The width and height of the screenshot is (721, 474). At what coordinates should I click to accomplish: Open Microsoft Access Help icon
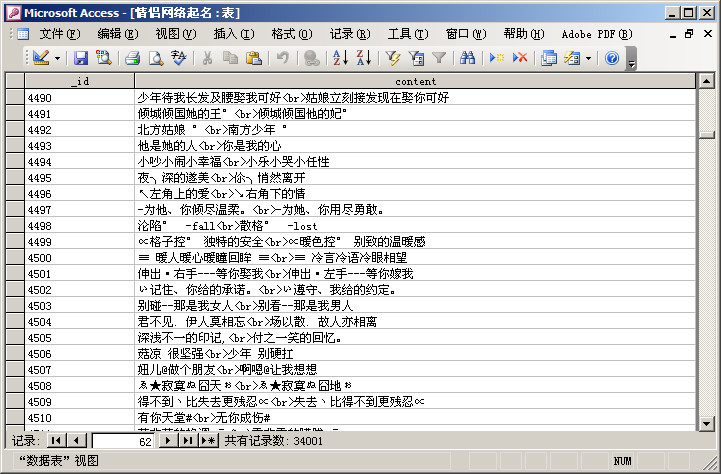tap(612, 58)
